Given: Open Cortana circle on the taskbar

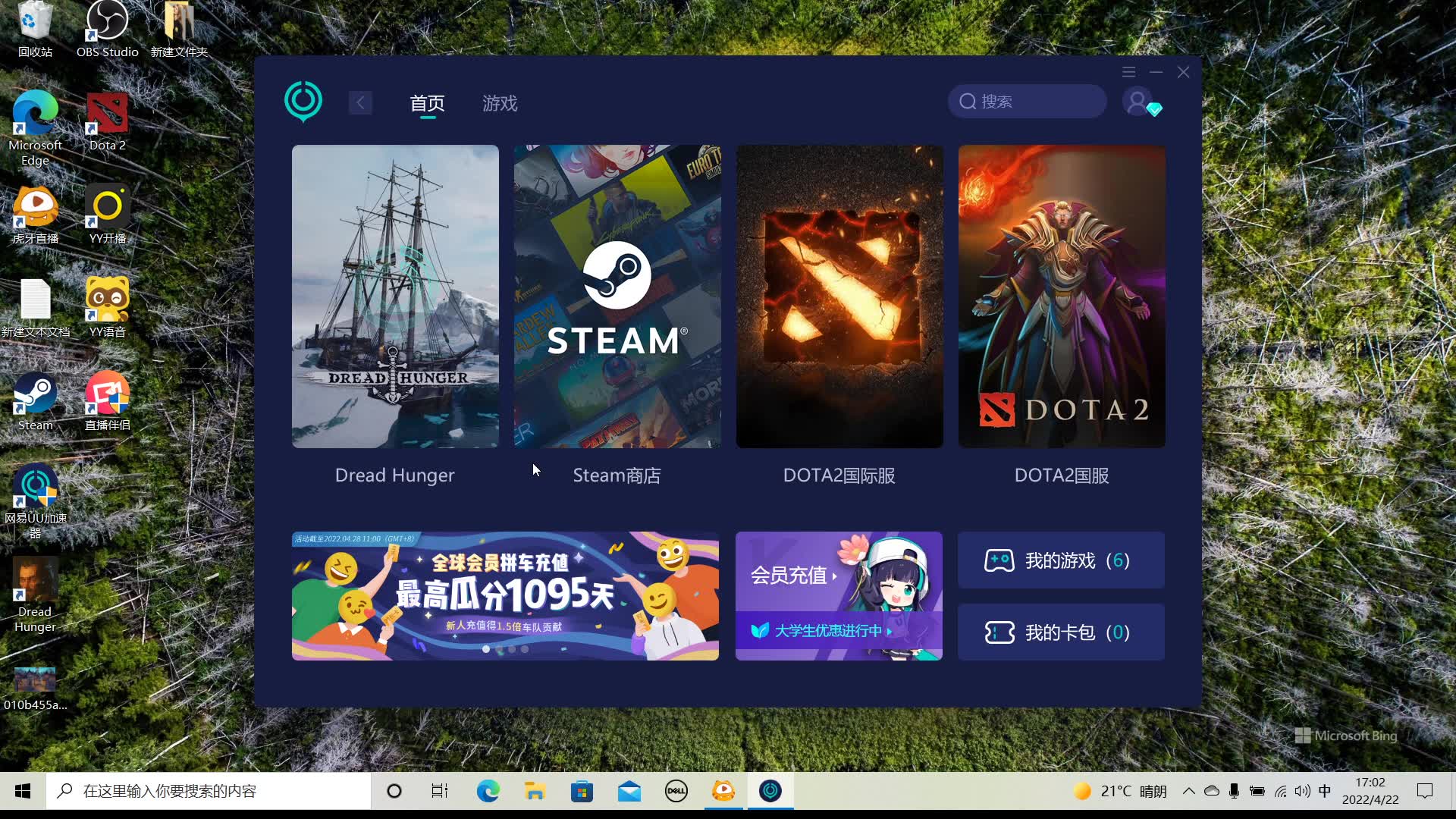Looking at the screenshot, I should click(394, 791).
